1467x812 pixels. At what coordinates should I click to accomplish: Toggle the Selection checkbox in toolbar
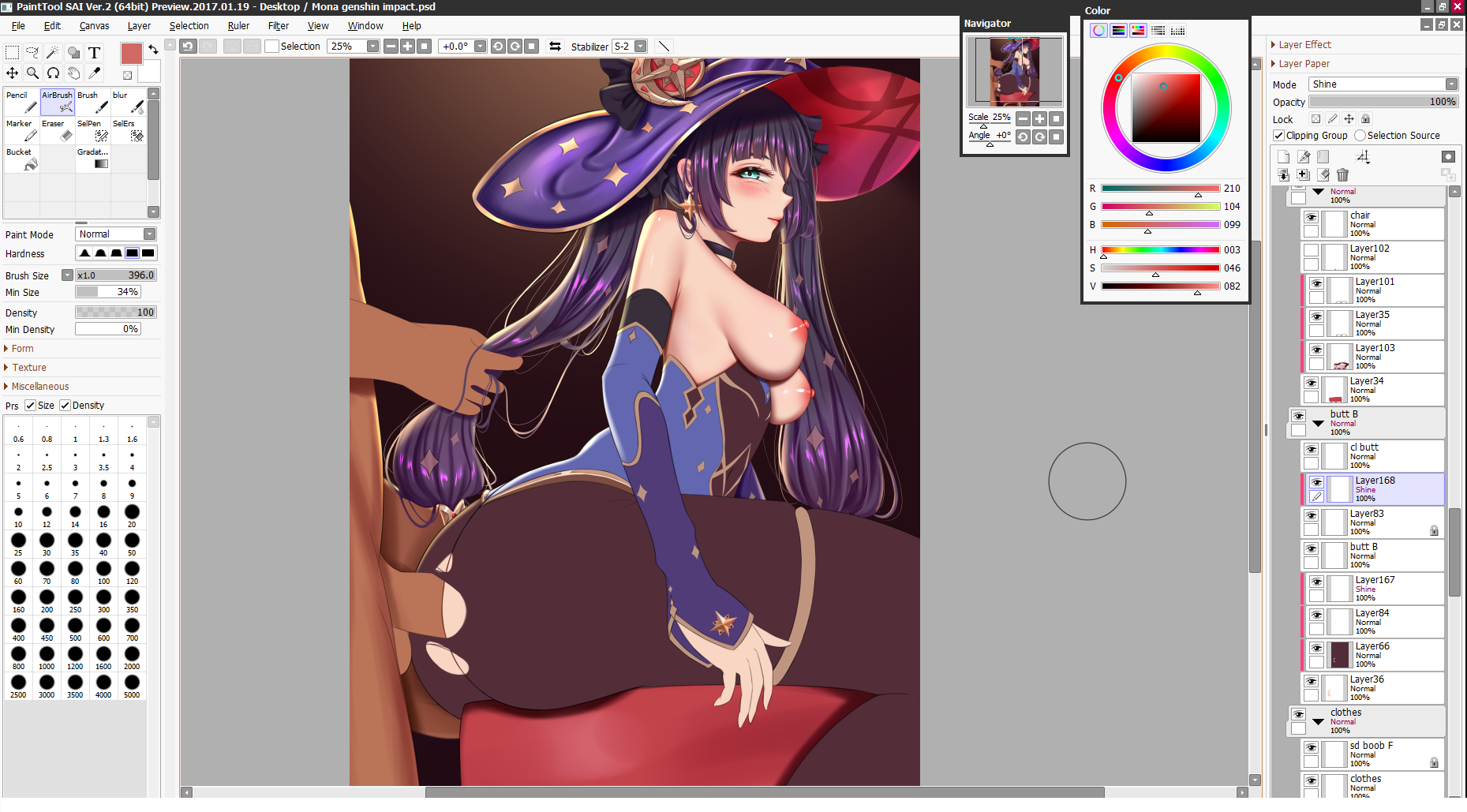tap(271, 46)
